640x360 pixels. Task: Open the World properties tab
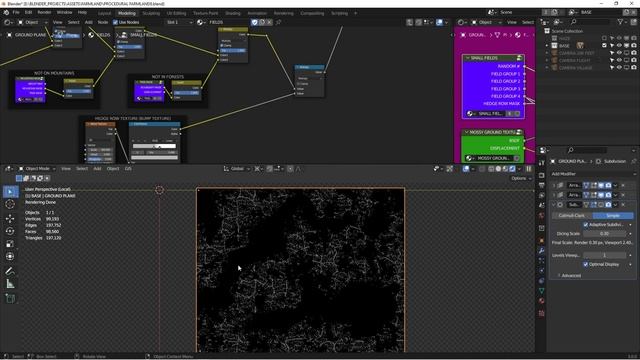click(542, 216)
